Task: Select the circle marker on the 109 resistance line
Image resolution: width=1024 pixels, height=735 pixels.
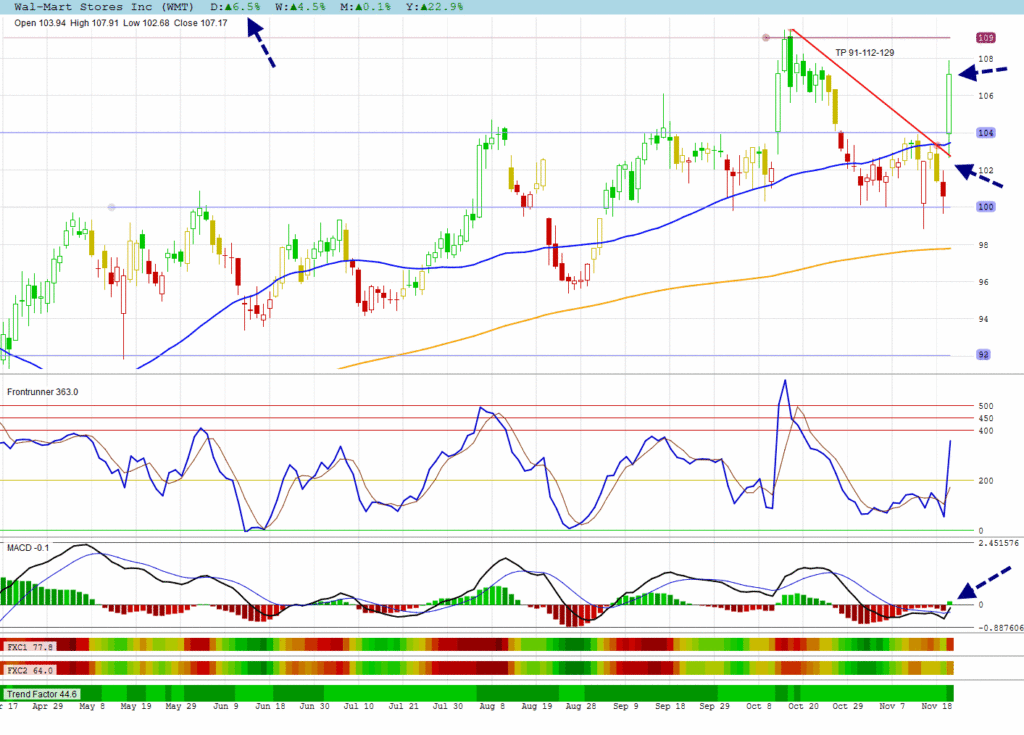Action: [766, 38]
